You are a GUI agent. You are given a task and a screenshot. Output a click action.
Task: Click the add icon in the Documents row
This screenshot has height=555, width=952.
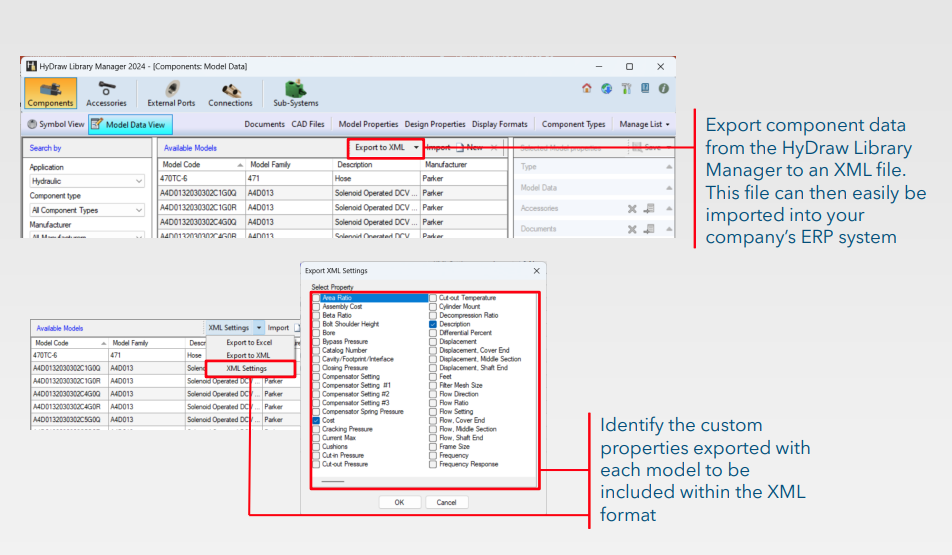click(649, 229)
